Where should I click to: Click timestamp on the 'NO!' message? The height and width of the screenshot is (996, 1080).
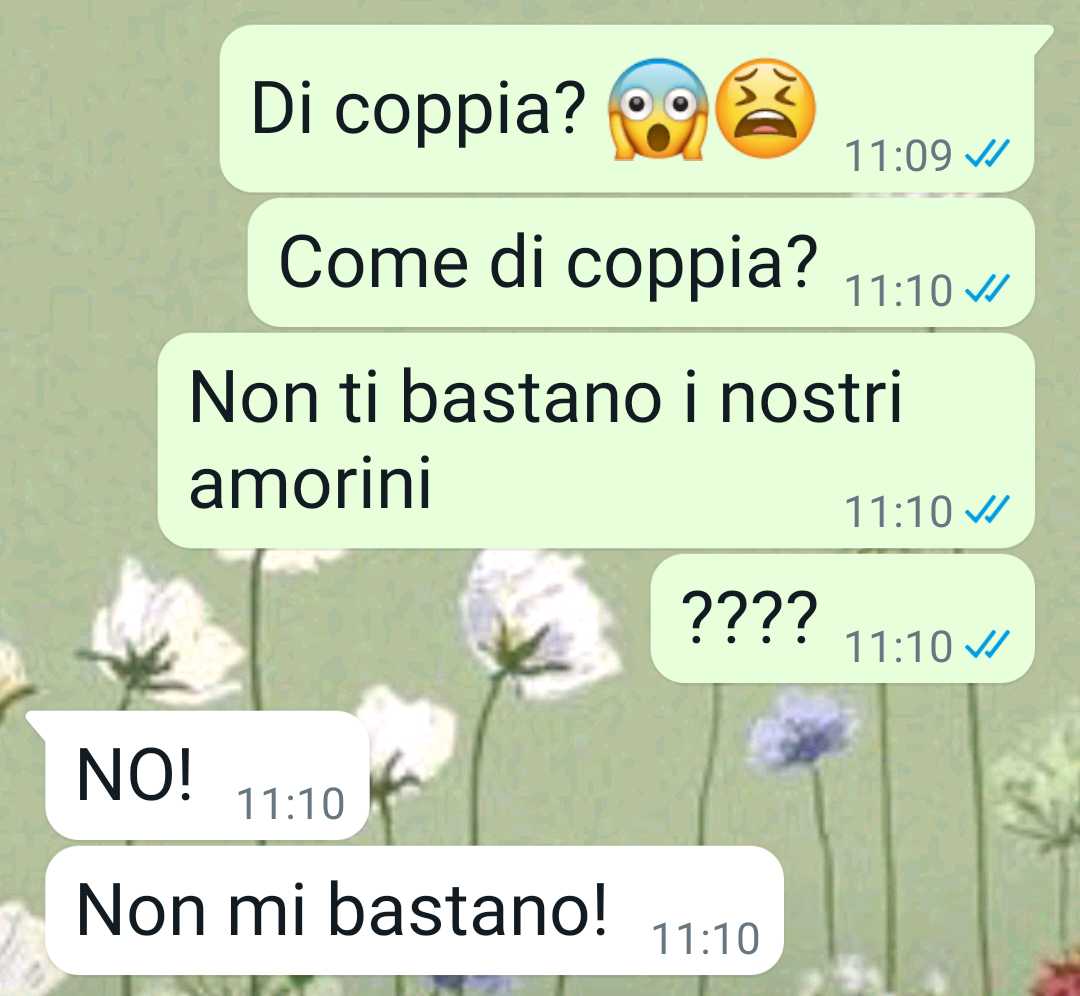[x=290, y=804]
